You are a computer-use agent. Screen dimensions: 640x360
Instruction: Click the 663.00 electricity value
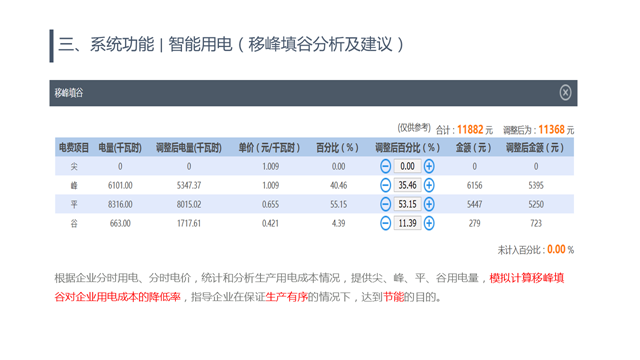pos(120,224)
